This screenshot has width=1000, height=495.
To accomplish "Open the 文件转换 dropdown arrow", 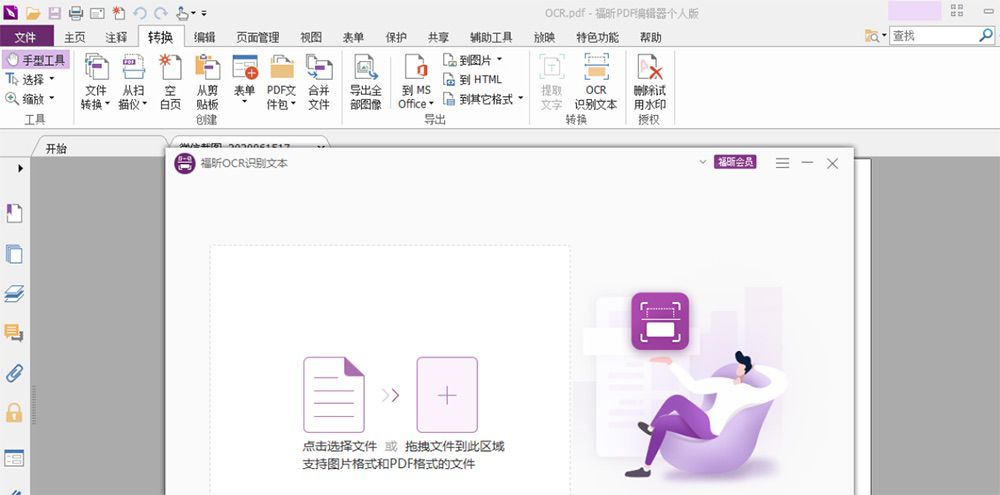I will (107, 103).
